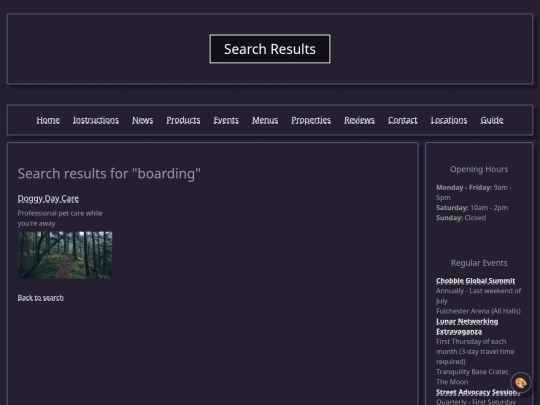
Task: View the Menus page
Action: [265, 120]
